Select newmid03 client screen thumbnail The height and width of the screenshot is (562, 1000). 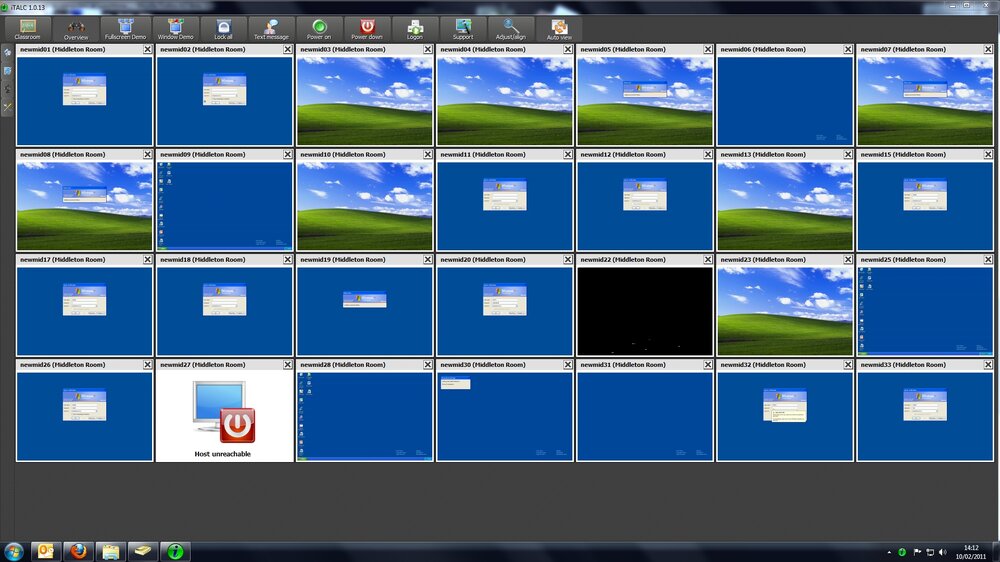[365, 101]
